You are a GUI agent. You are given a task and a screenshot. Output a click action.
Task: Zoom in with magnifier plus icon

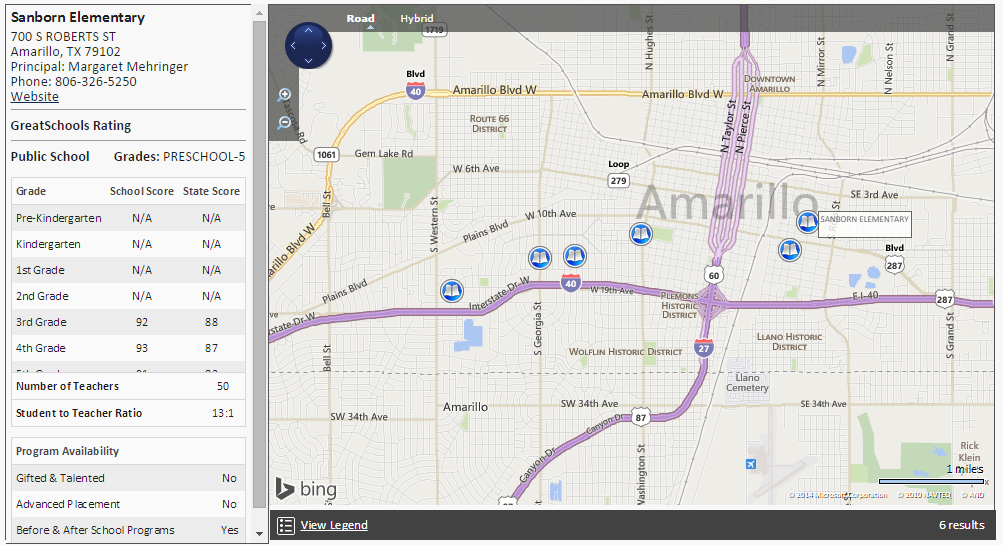click(x=285, y=96)
